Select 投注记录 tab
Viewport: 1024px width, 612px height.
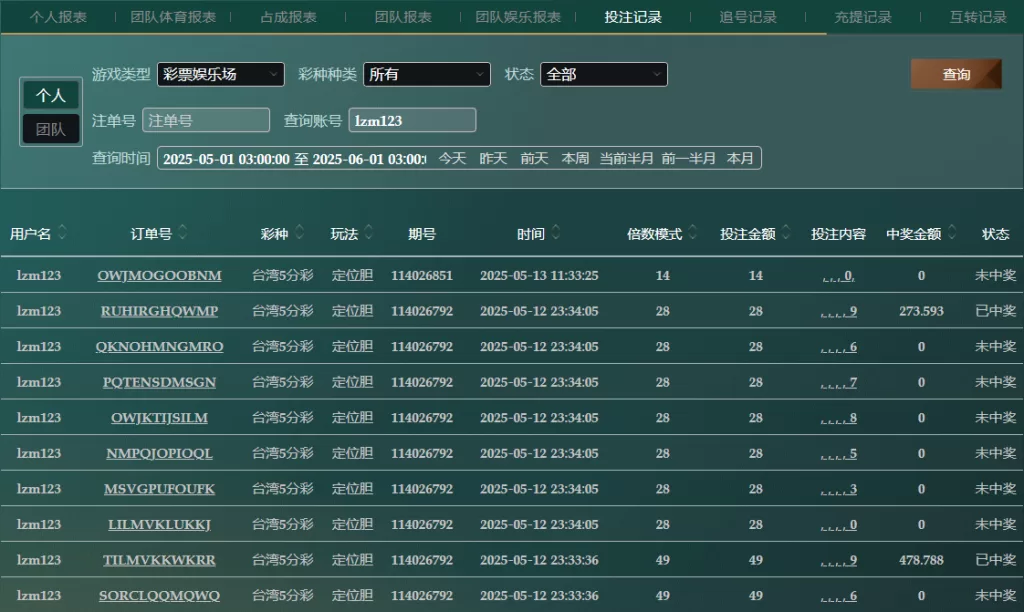click(x=633, y=17)
